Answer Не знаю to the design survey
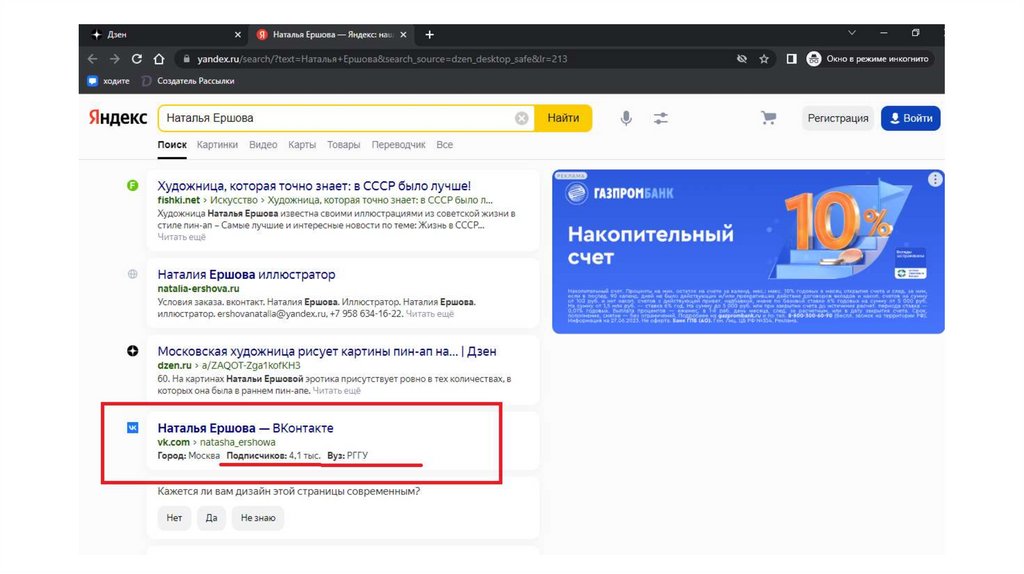This screenshot has height=574, width=1024. (x=258, y=518)
